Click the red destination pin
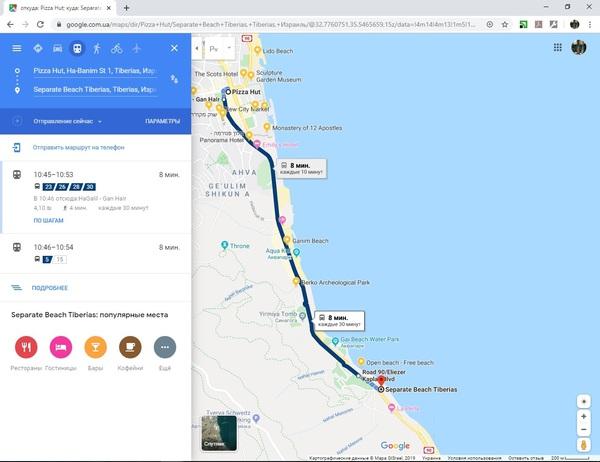 (381, 380)
